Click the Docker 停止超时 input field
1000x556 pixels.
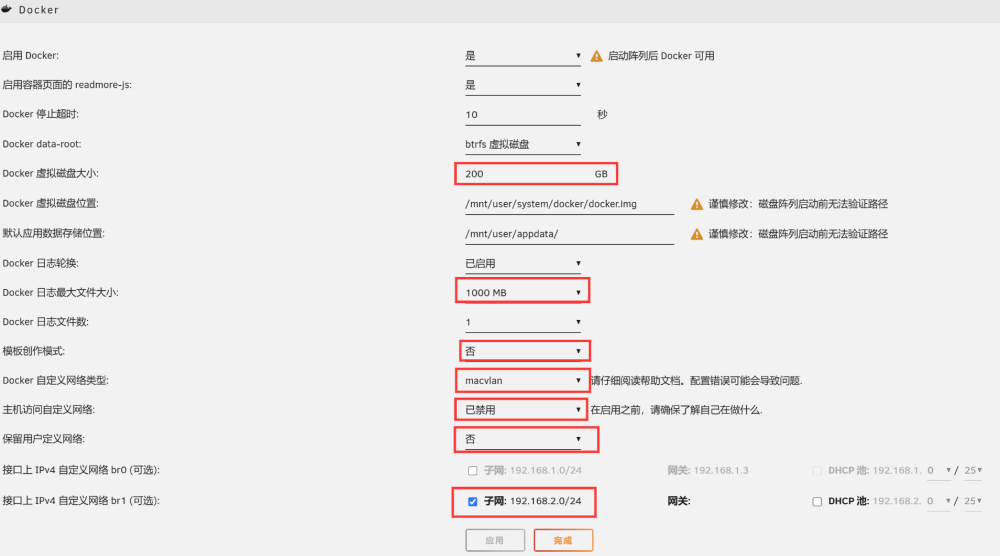tap(522, 115)
